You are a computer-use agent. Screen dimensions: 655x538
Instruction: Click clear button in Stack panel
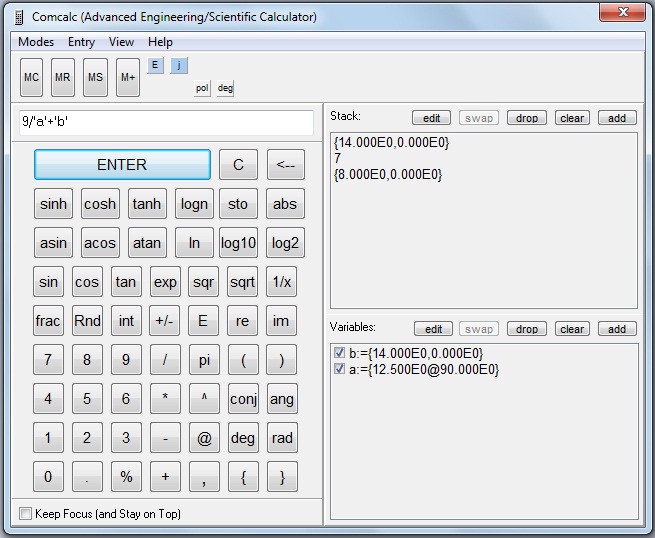[572, 118]
